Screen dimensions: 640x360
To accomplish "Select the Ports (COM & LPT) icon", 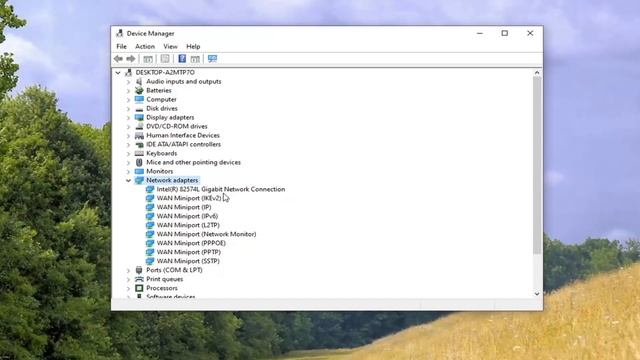I will [139, 270].
